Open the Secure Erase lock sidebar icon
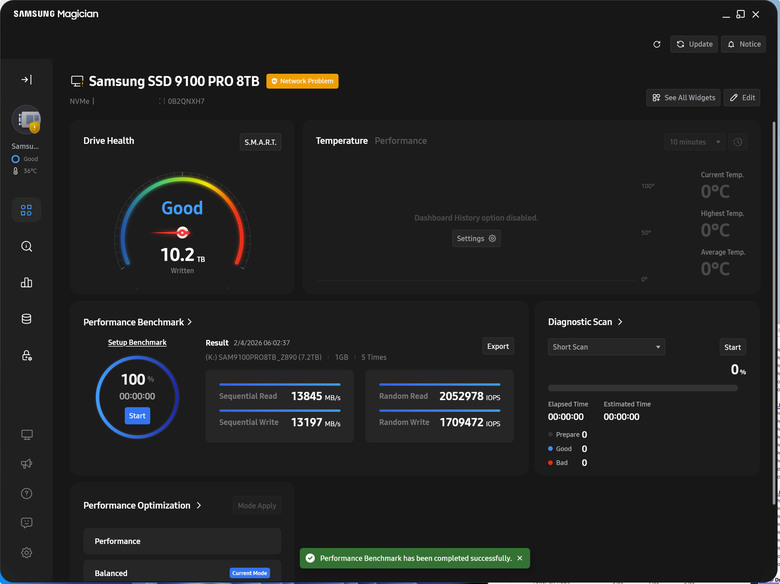 [26, 355]
